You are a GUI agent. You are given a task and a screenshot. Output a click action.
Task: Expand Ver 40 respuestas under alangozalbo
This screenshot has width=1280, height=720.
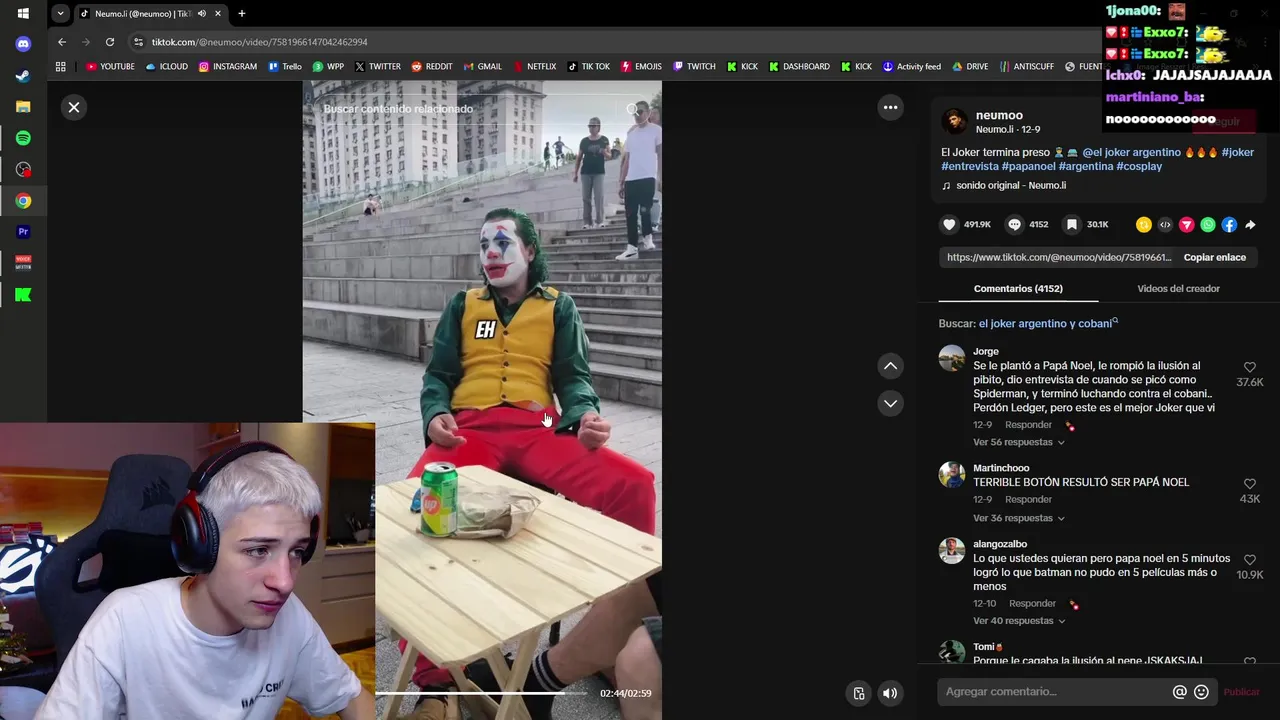(1018, 621)
